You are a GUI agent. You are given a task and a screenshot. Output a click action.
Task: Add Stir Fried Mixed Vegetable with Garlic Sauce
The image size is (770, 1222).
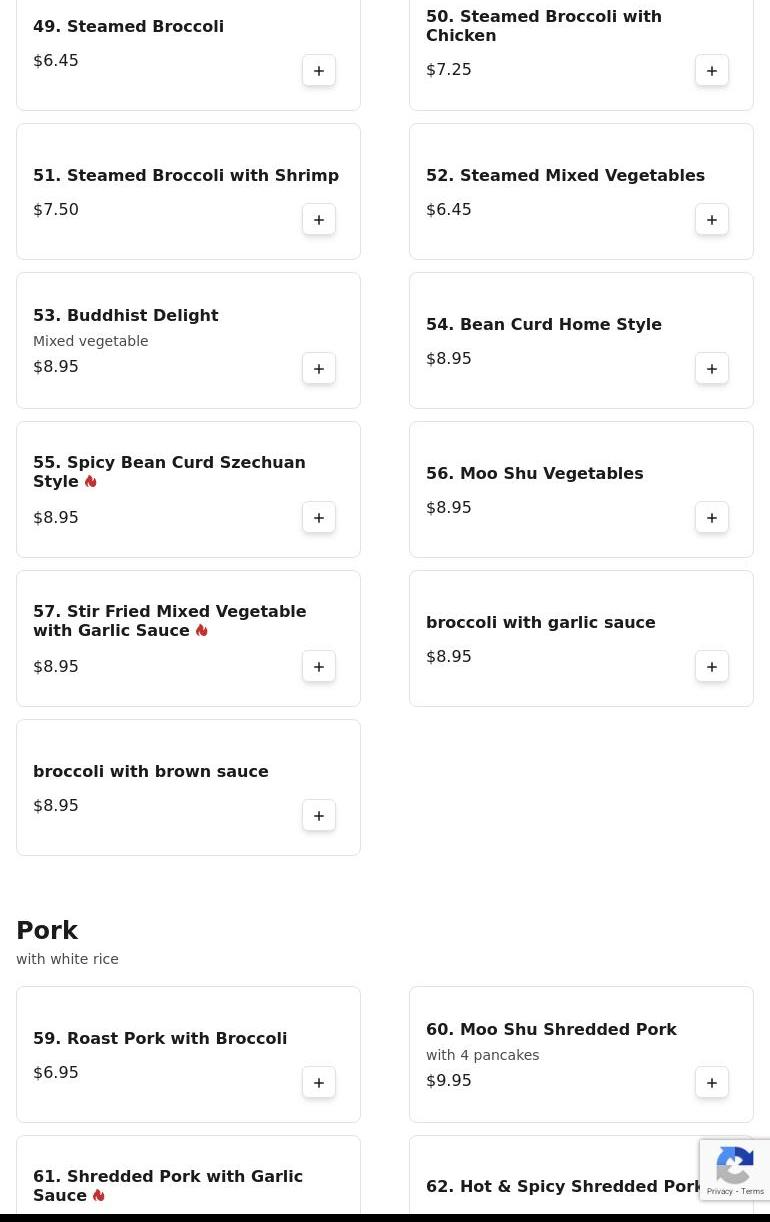coord(319,667)
